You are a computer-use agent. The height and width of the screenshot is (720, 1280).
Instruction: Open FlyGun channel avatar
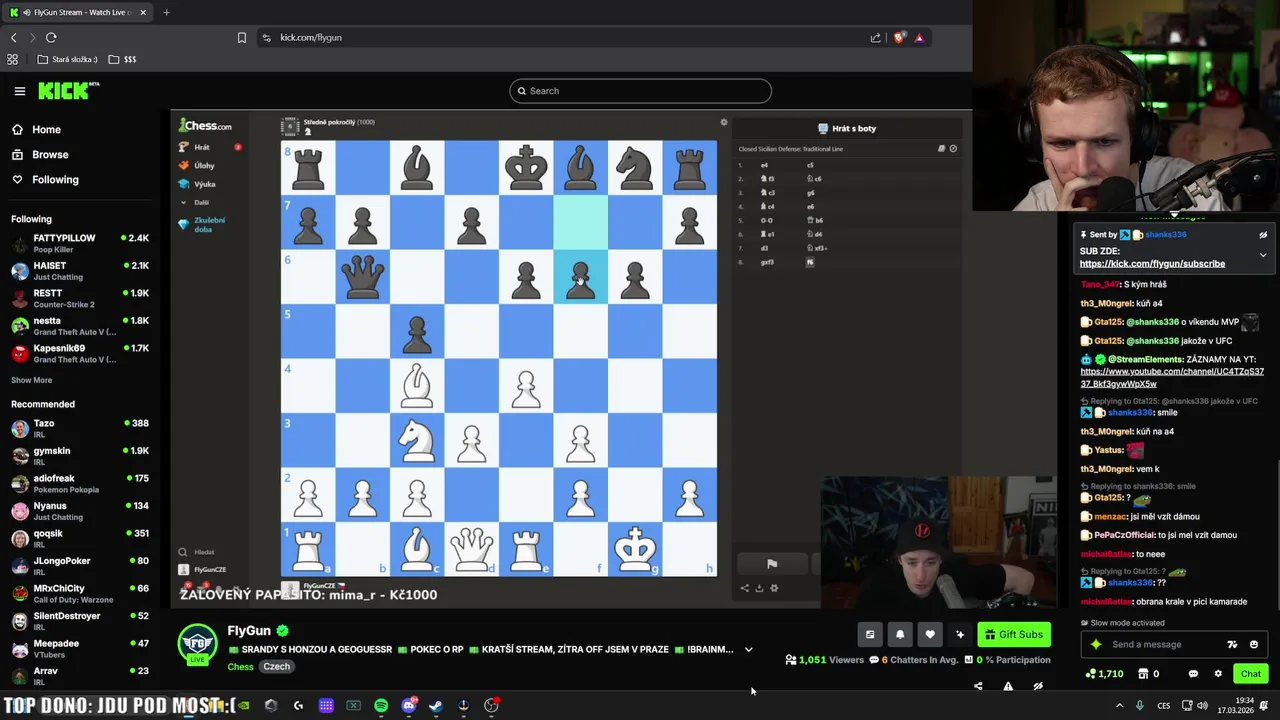(197, 643)
